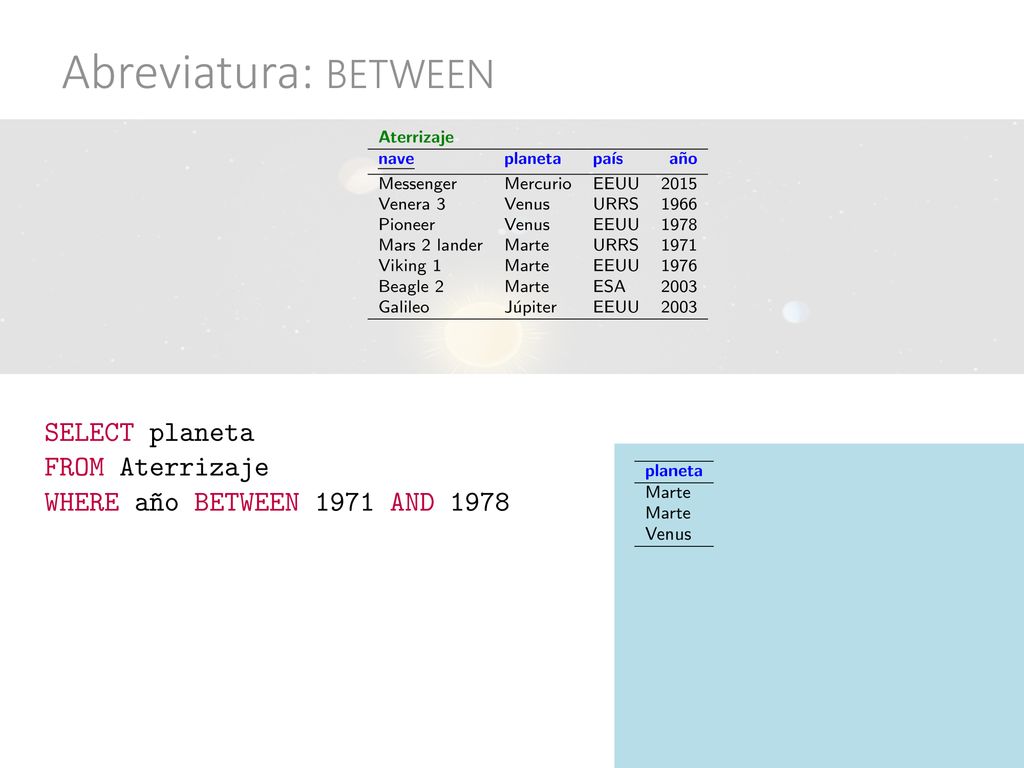The image size is (1024, 768).
Task: Select the 'Venera 3' cell
Action: pos(411,204)
